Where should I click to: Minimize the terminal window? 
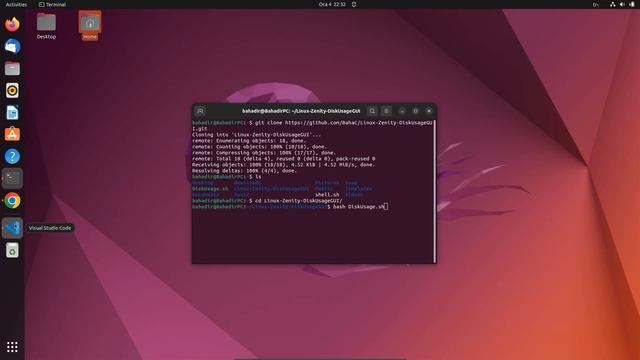click(x=402, y=111)
